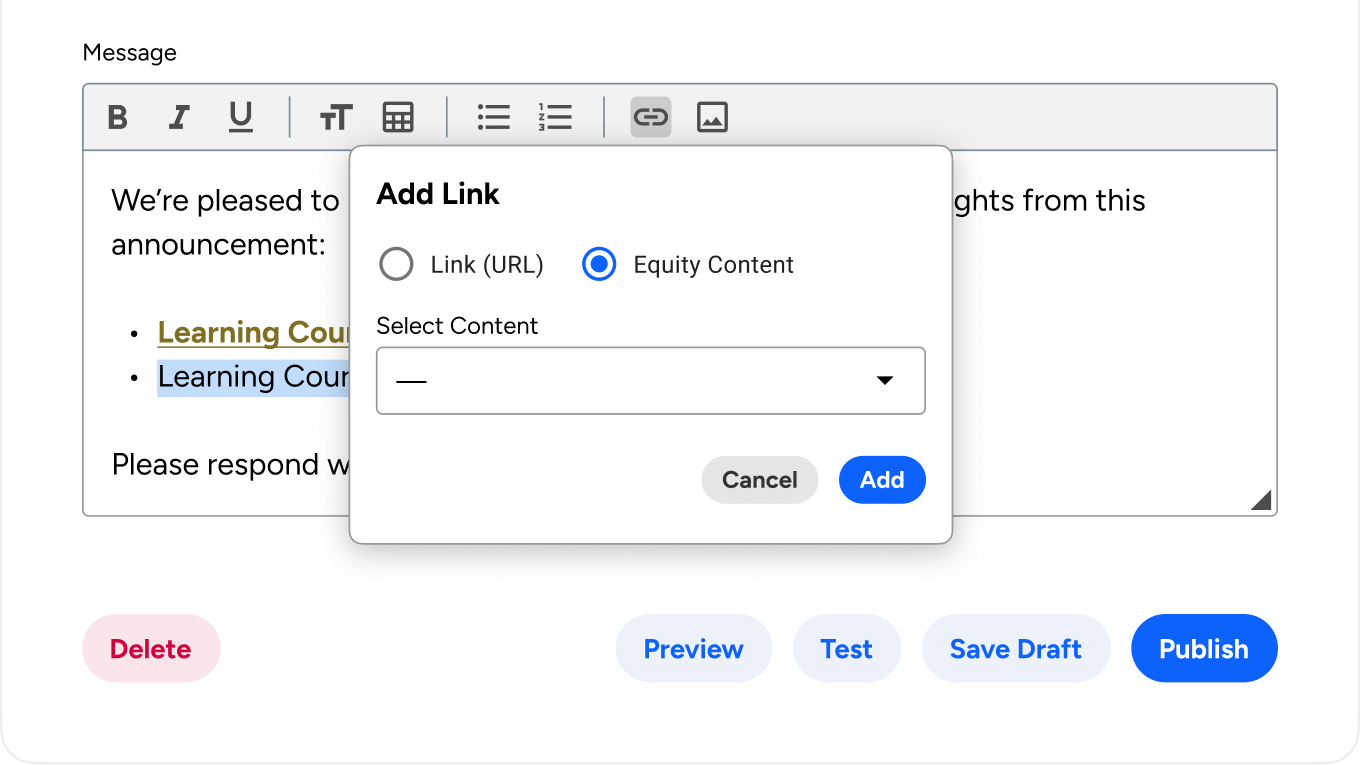The height and width of the screenshot is (765, 1360).
Task: Cancel the Add Link dialog
Action: [x=759, y=480]
